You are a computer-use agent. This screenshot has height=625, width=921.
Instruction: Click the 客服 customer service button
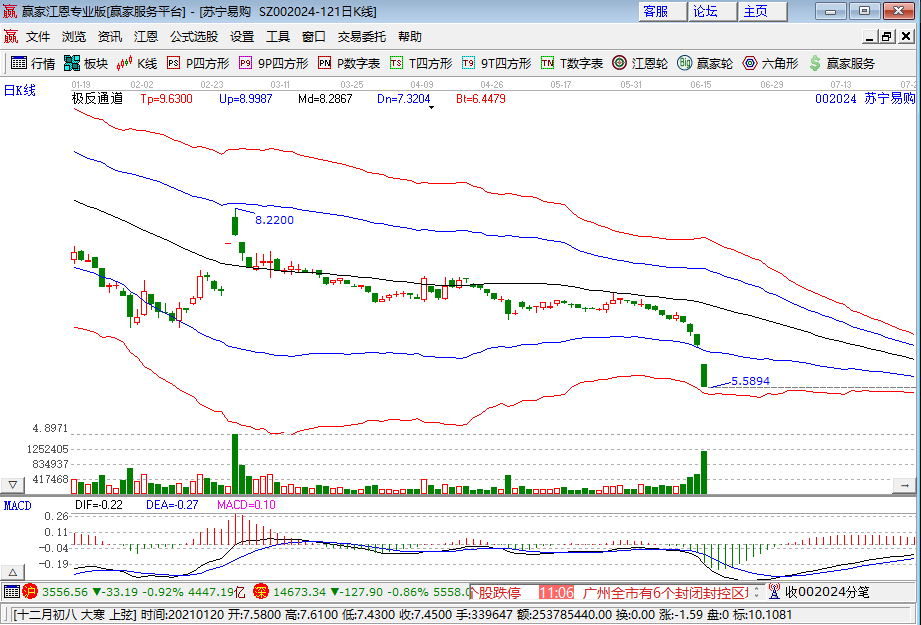tap(660, 11)
